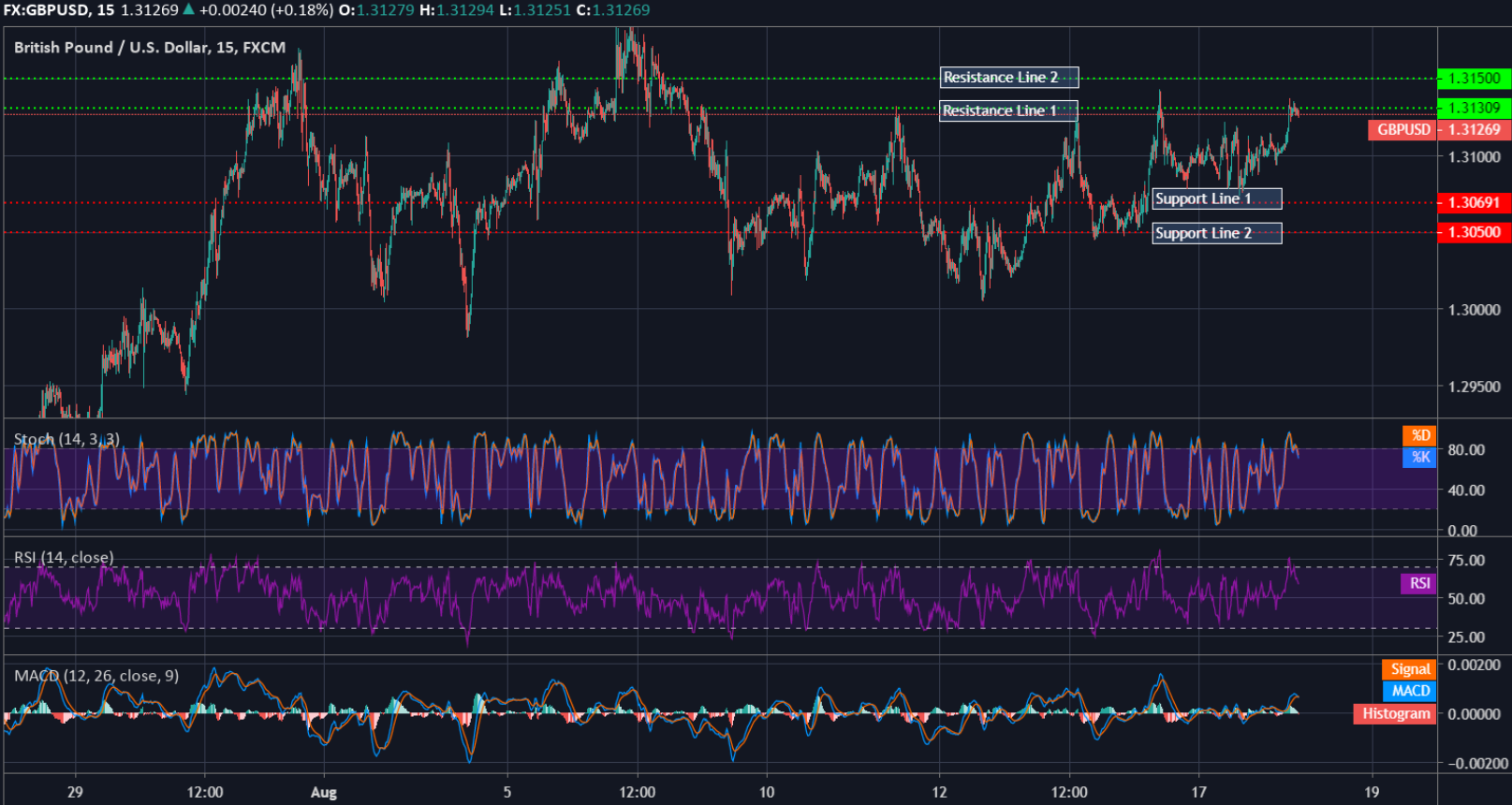The image size is (1512, 805).
Task: Click the 40.00 Stochastic axis value
Action: [1466, 490]
